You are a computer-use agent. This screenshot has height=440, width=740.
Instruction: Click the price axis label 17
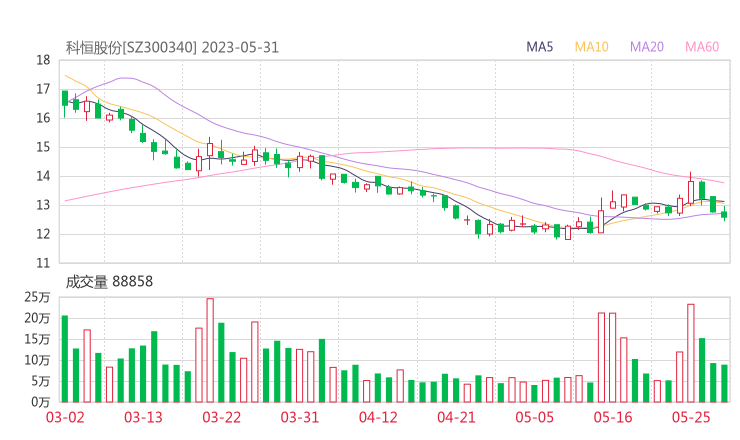(x=43, y=89)
